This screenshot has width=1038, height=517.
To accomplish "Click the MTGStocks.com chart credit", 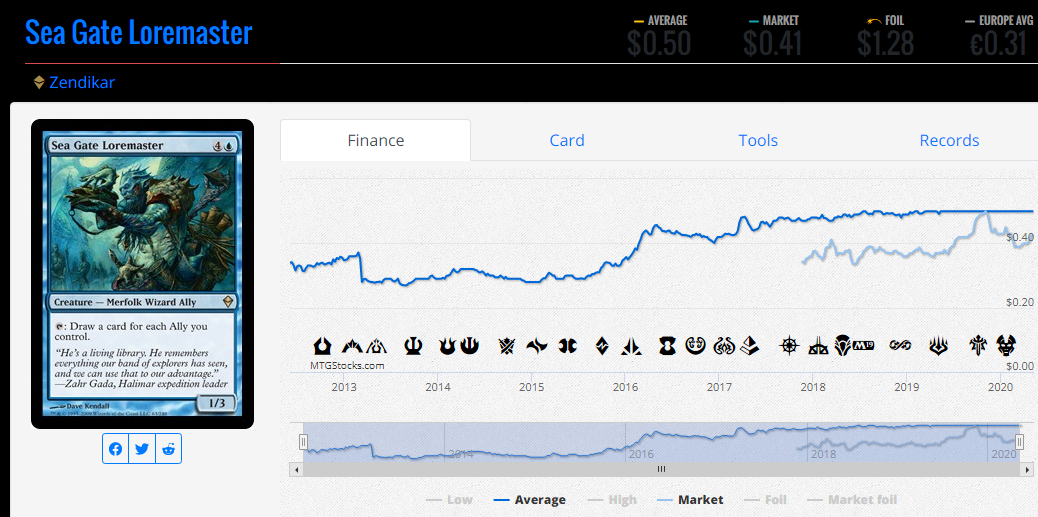I will click(x=347, y=365).
